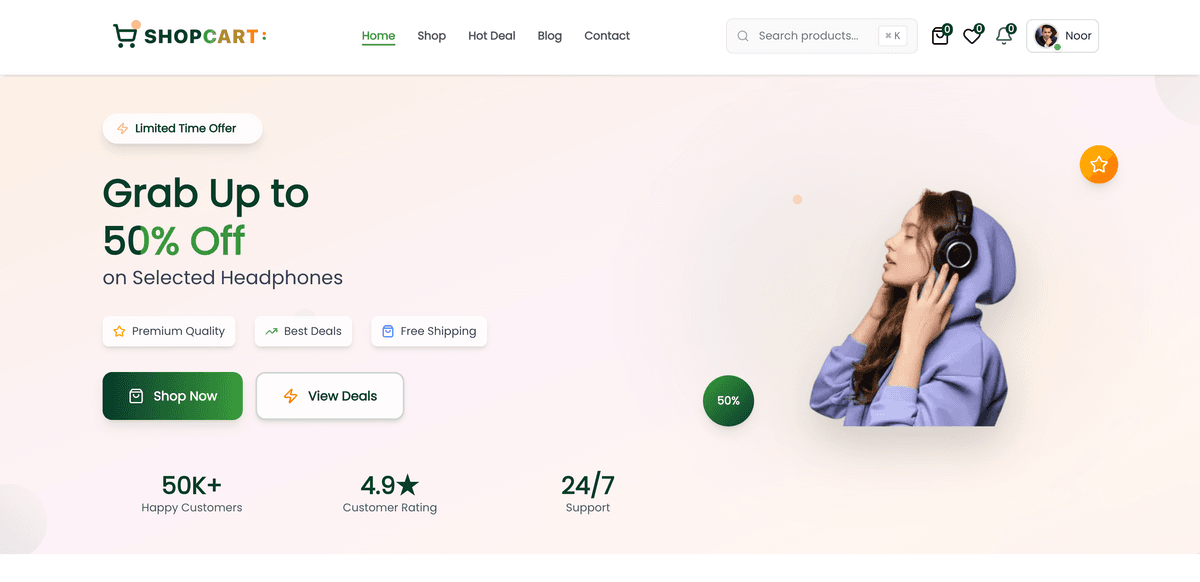Click the Free Shipping tag
The image size is (1200, 582).
coord(429,331)
